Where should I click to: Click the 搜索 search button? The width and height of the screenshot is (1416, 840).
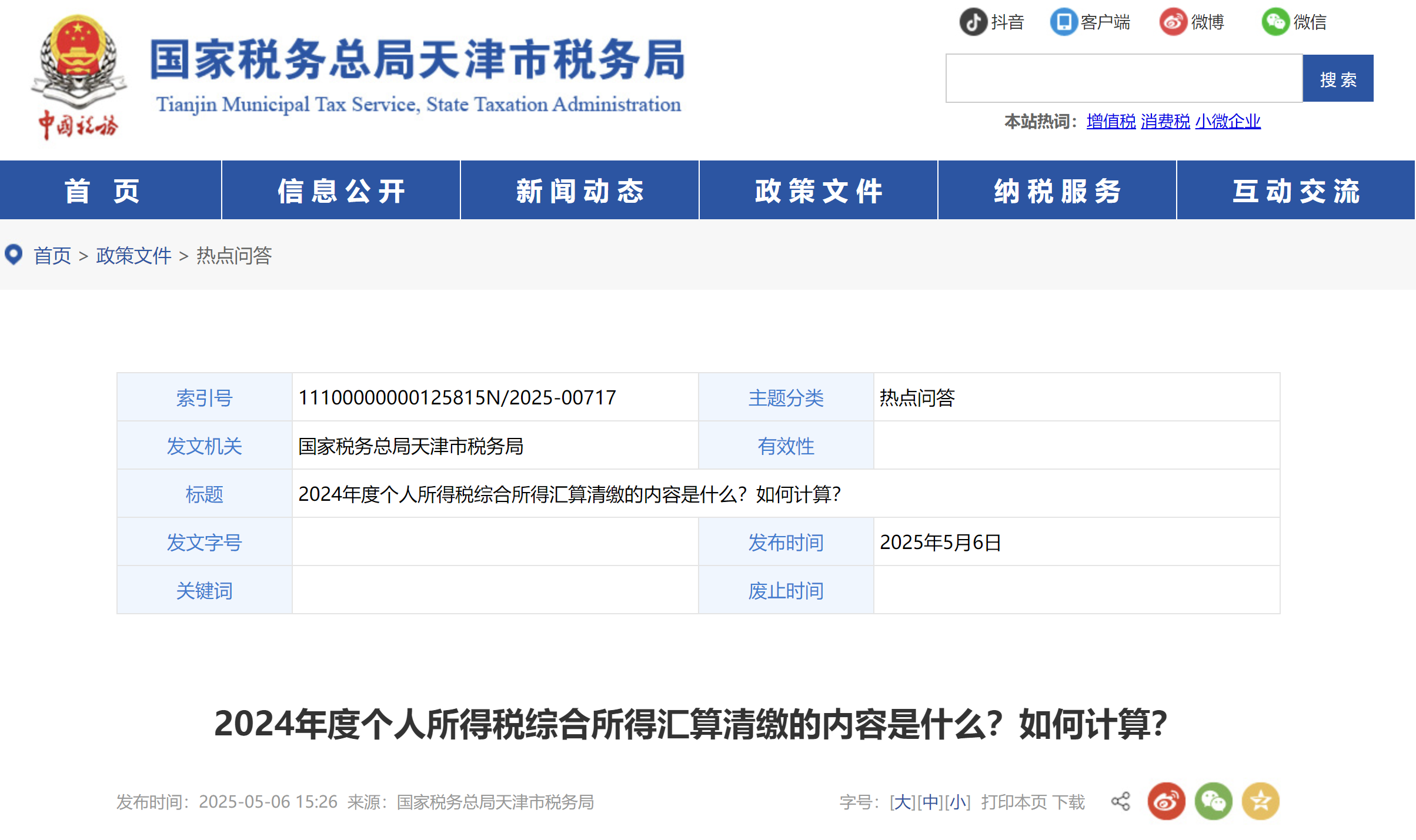tap(1338, 79)
